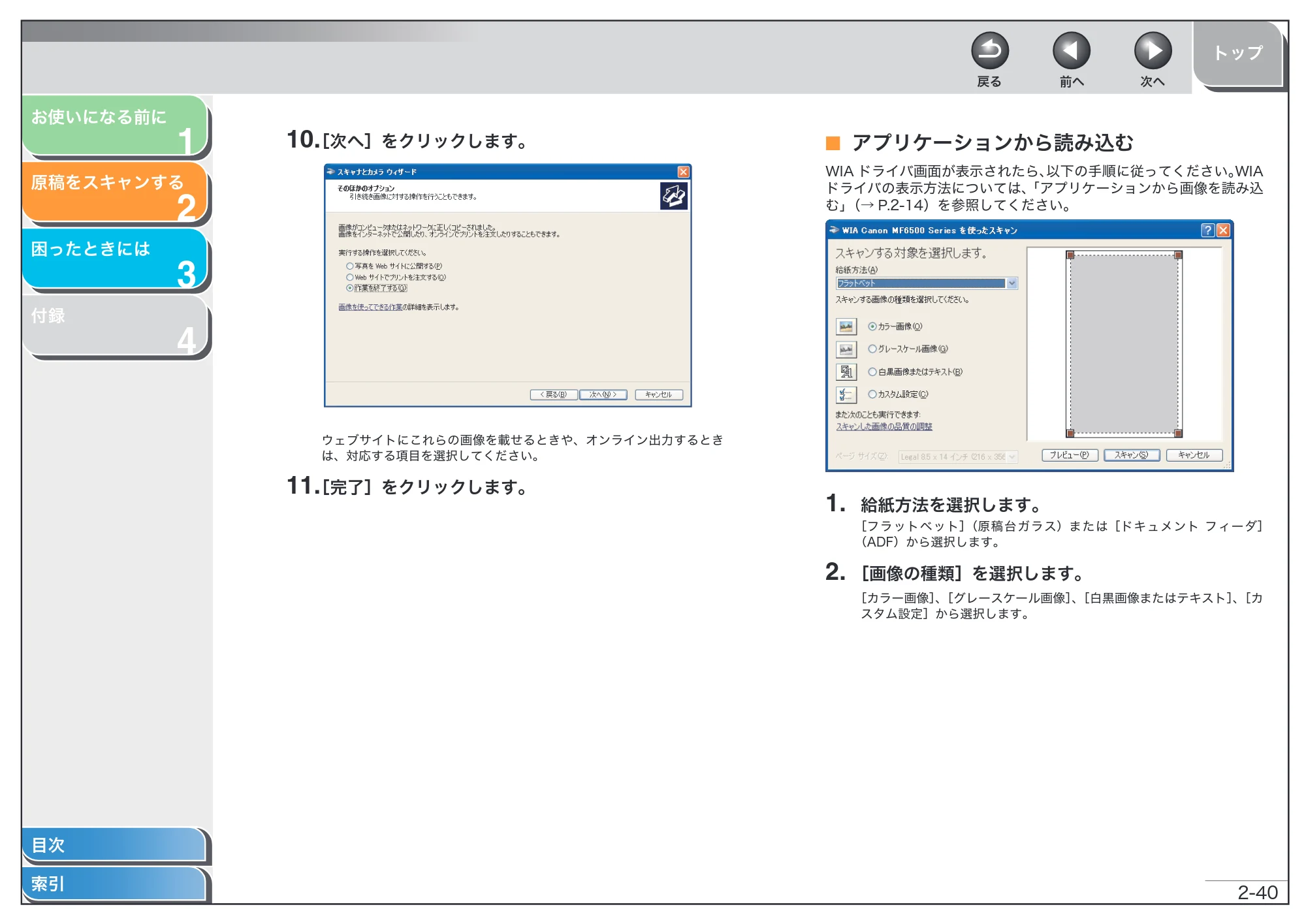This screenshot has width=1306, height=924.
Task: Open chapter 2 原稿をスキャンする
Action: 115,192
